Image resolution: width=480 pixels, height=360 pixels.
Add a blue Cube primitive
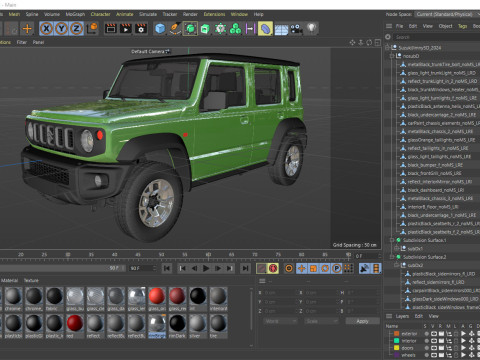click(x=160, y=29)
